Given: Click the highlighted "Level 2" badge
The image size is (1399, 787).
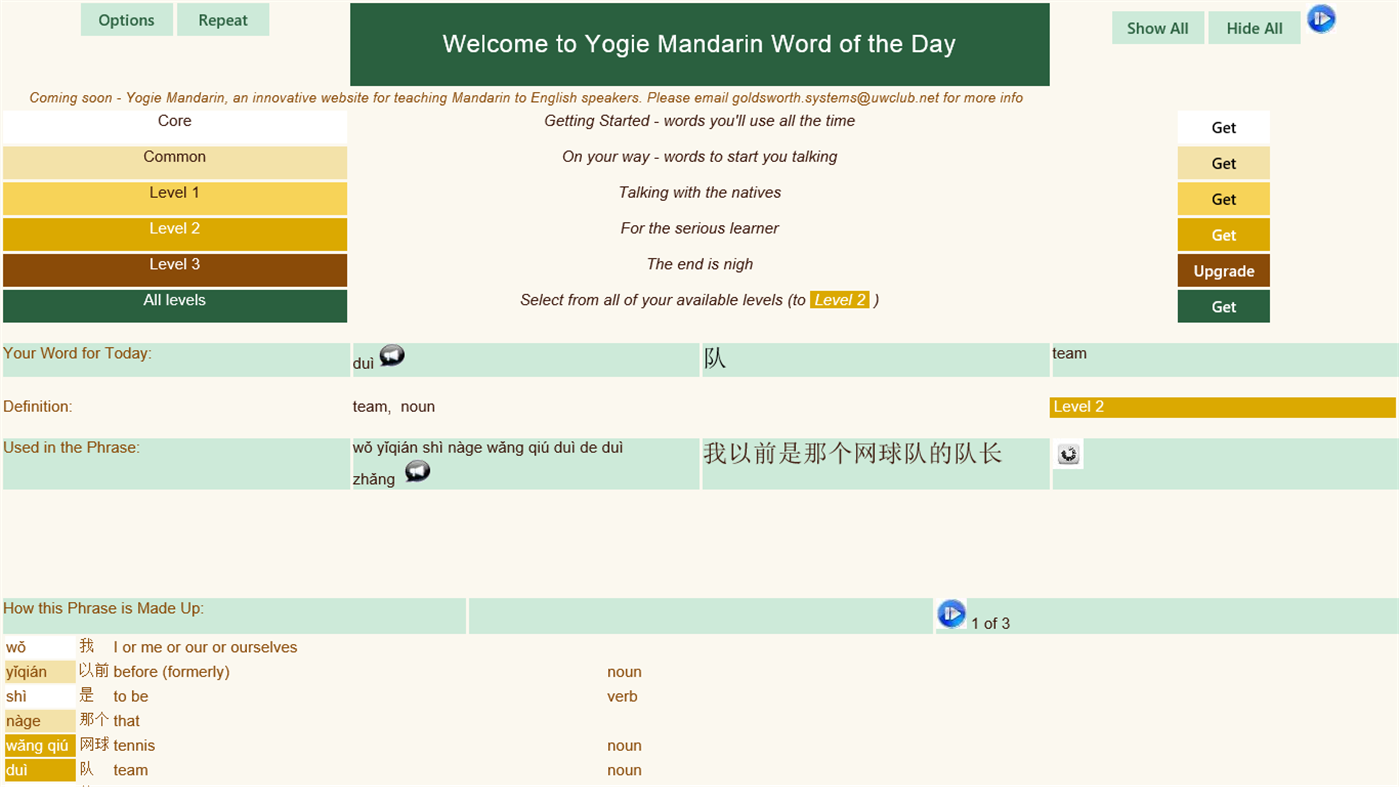Looking at the screenshot, I should pos(840,299).
